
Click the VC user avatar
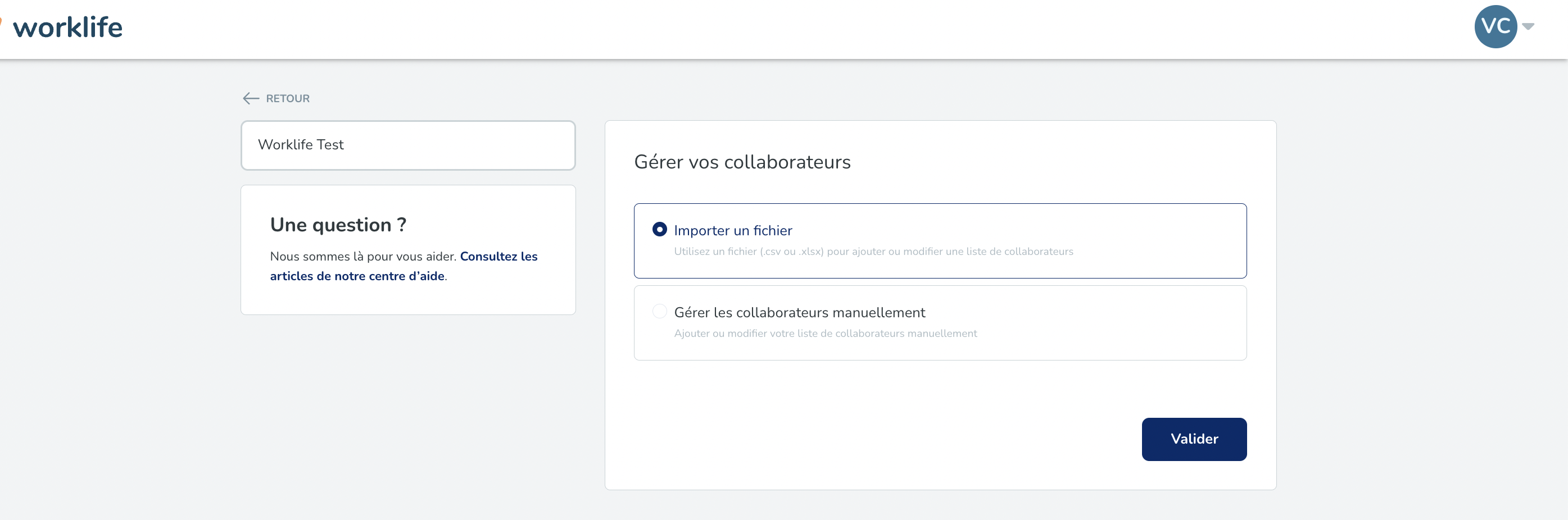[1494, 26]
